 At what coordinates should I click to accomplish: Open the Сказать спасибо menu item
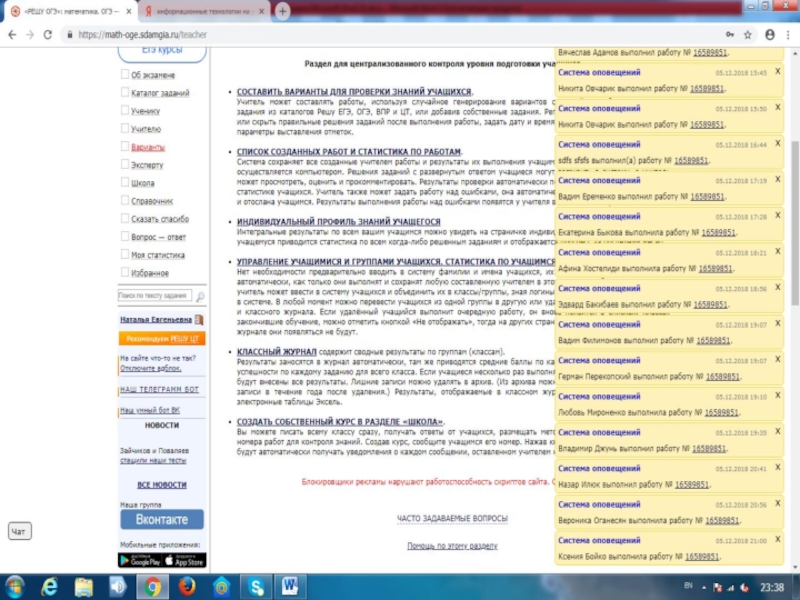point(160,219)
